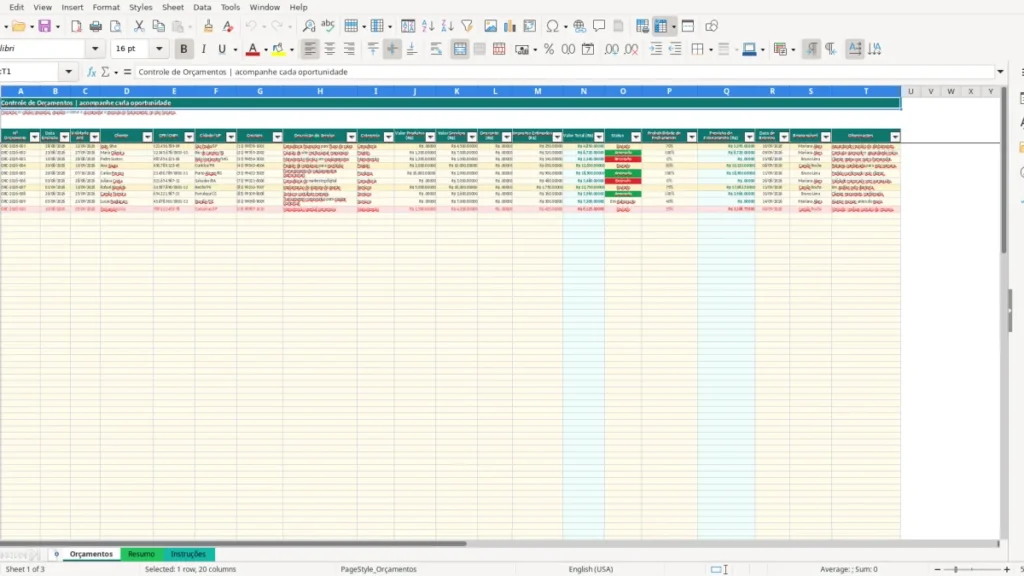This screenshot has width=1024, height=576.
Task: Activate Clone Formatting paintbrush
Action: pyautogui.click(x=208, y=26)
